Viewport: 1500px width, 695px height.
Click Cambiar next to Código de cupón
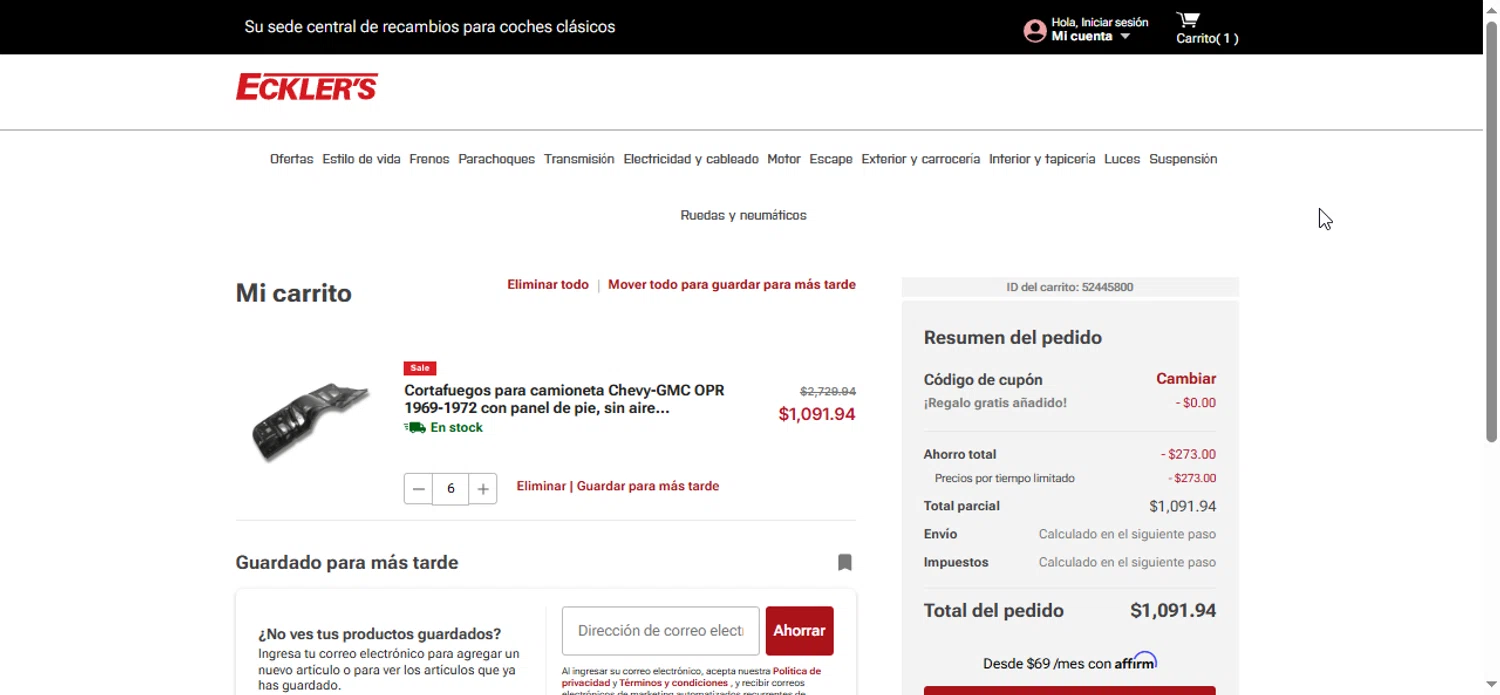click(1186, 379)
